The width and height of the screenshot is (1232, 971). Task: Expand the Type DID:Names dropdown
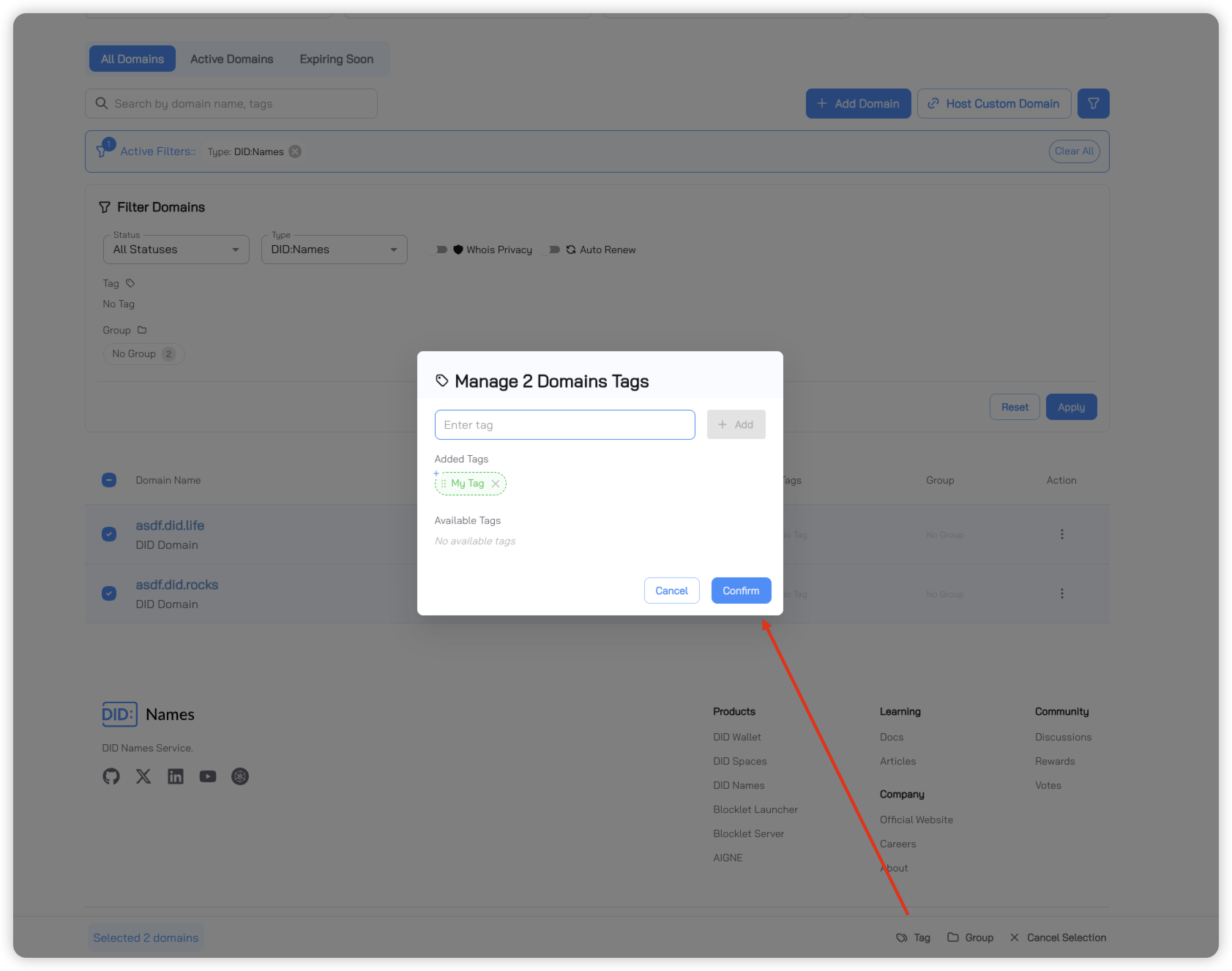coord(334,250)
